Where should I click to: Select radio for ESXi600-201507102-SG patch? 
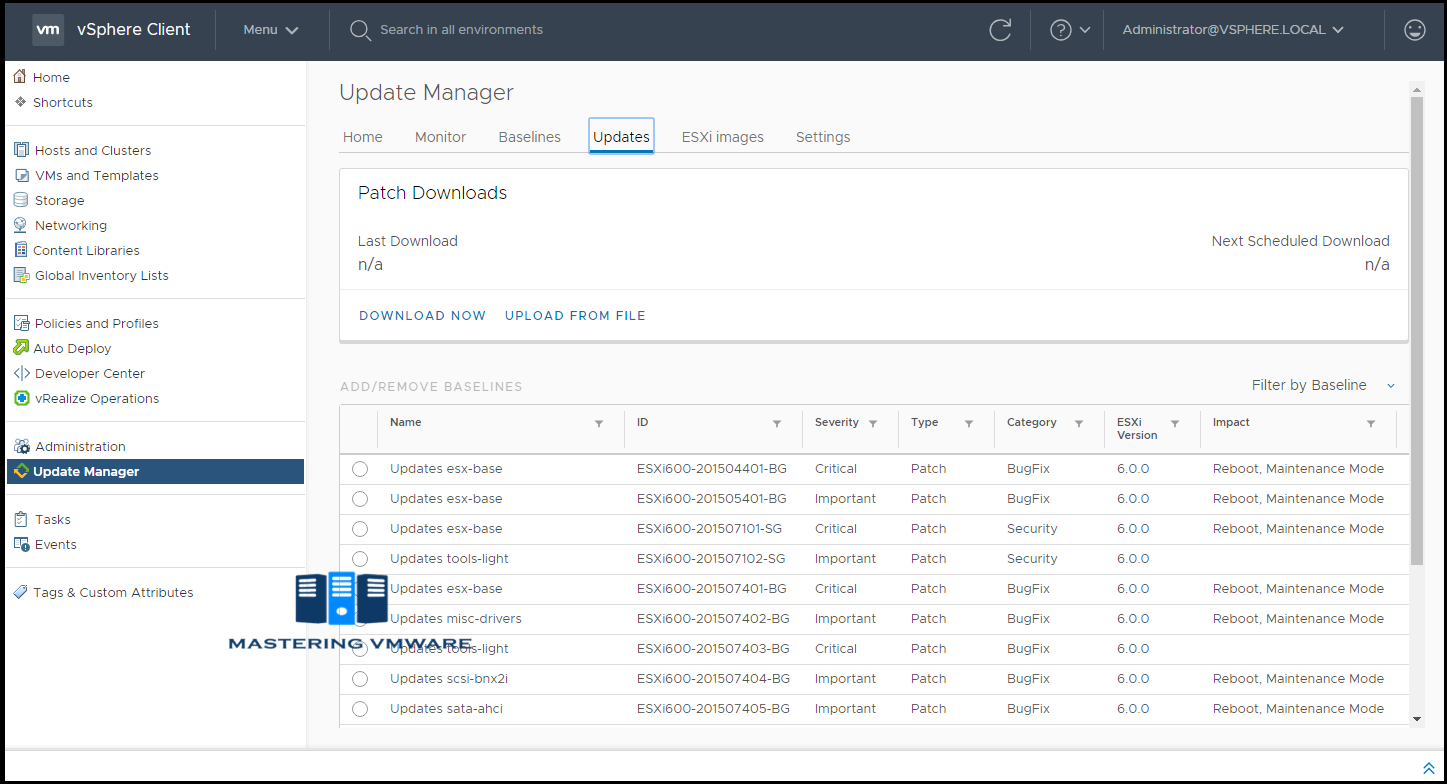point(360,559)
